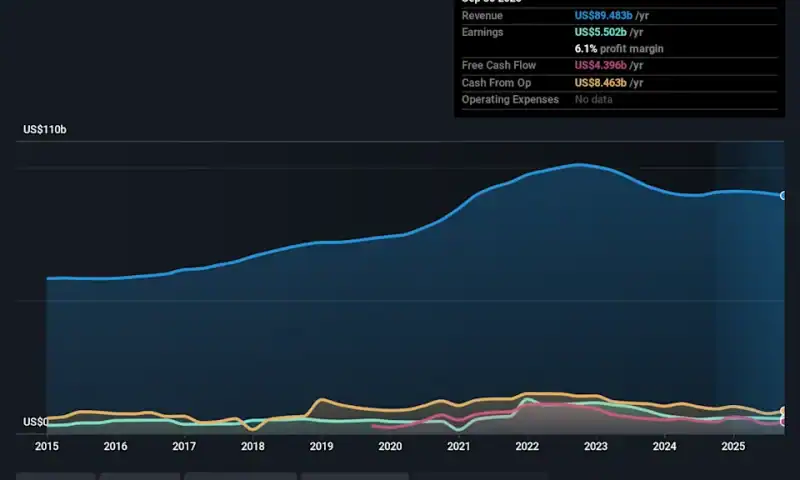Screen dimensions: 800x480
Task: Select 2015 on the x-axis
Action: (47, 447)
